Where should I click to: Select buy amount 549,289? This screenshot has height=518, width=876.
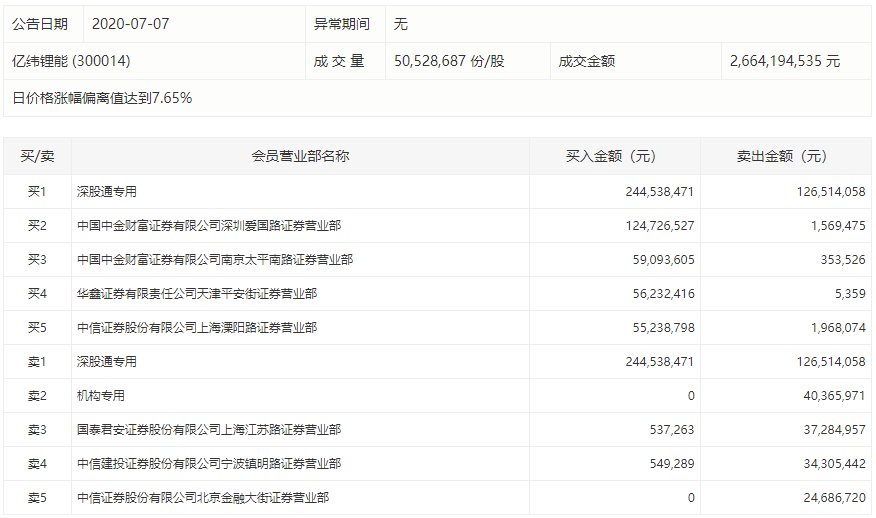tap(672, 464)
